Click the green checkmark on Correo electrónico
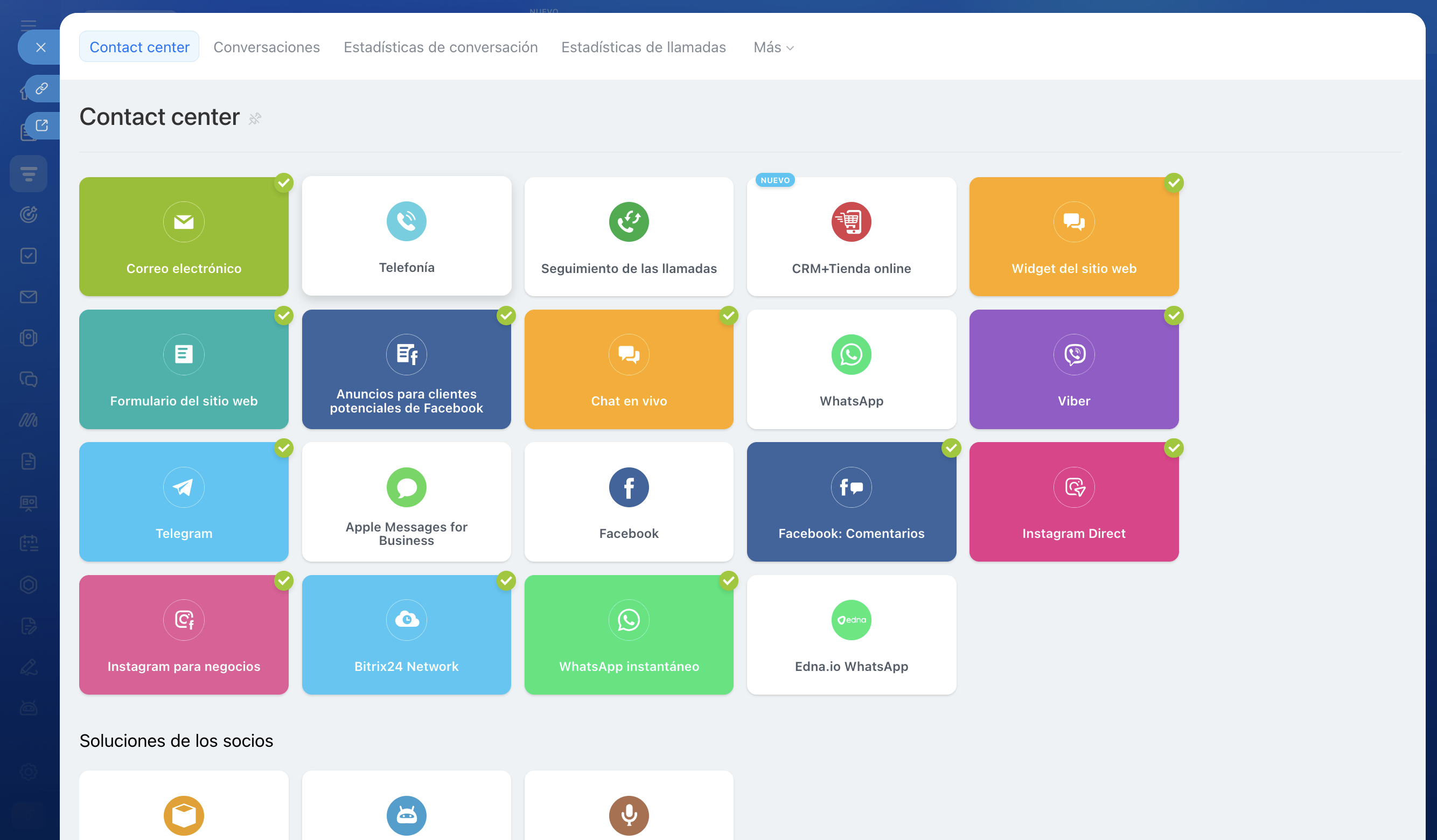The image size is (1437, 840). [x=283, y=183]
